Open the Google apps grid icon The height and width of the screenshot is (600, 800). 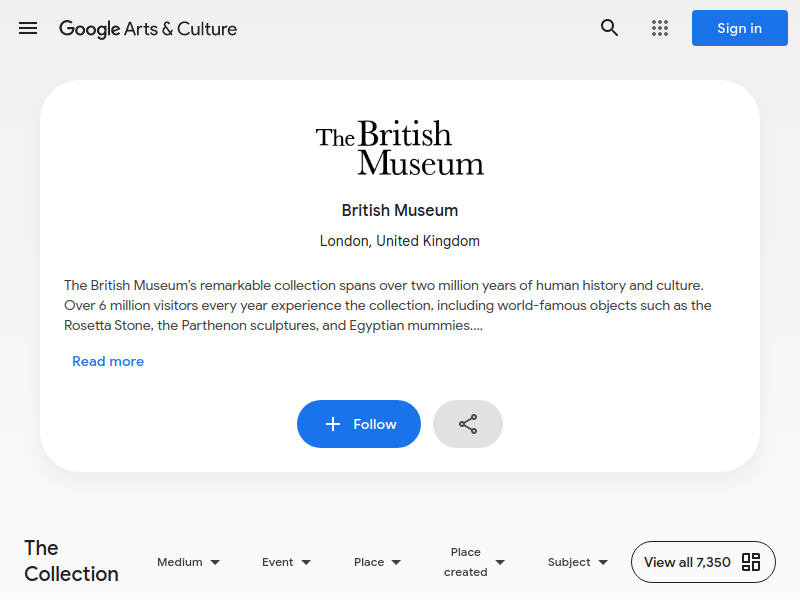click(660, 28)
